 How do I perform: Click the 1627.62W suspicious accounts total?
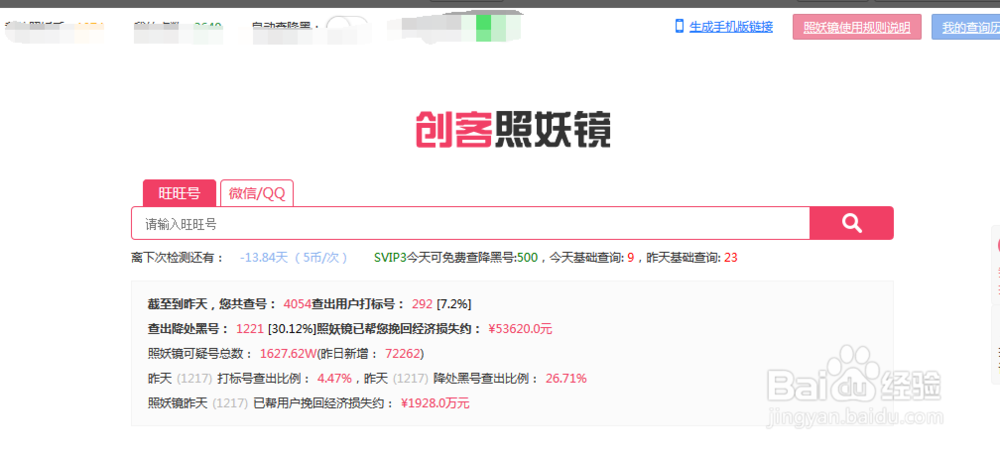[288, 353]
